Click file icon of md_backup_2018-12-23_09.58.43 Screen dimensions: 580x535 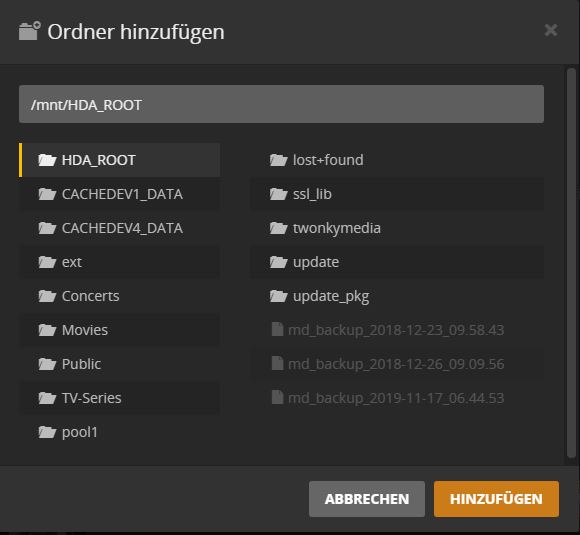tap(277, 329)
